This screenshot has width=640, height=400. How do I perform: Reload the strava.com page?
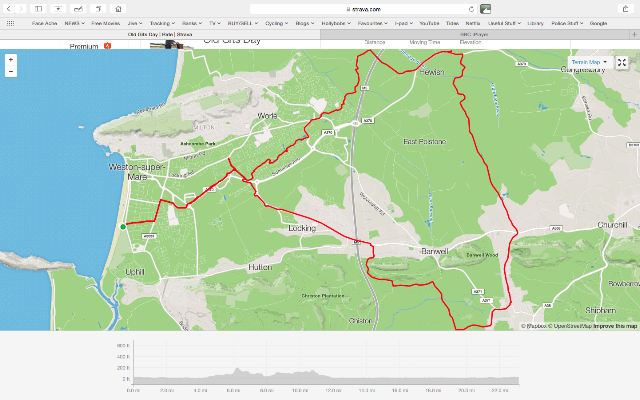coord(471,9)
